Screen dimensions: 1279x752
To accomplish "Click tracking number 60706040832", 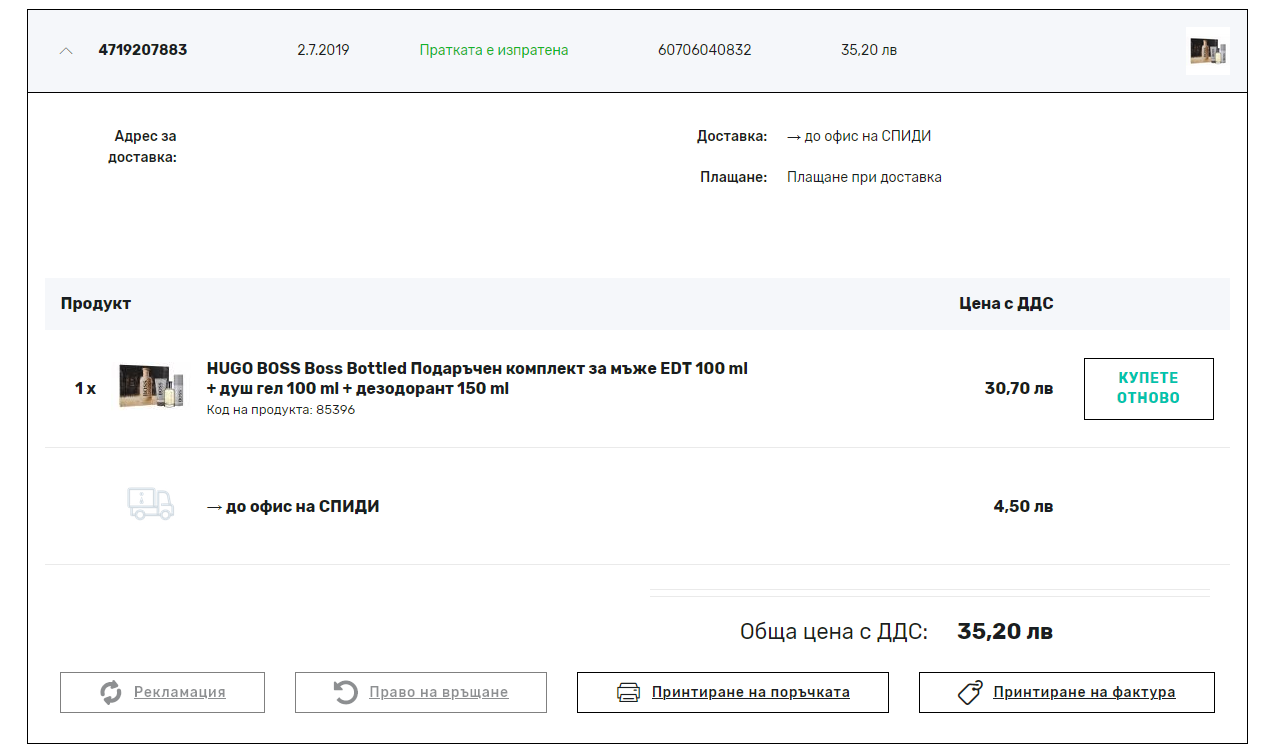I will pyautogui.click(x=704, y=50).
